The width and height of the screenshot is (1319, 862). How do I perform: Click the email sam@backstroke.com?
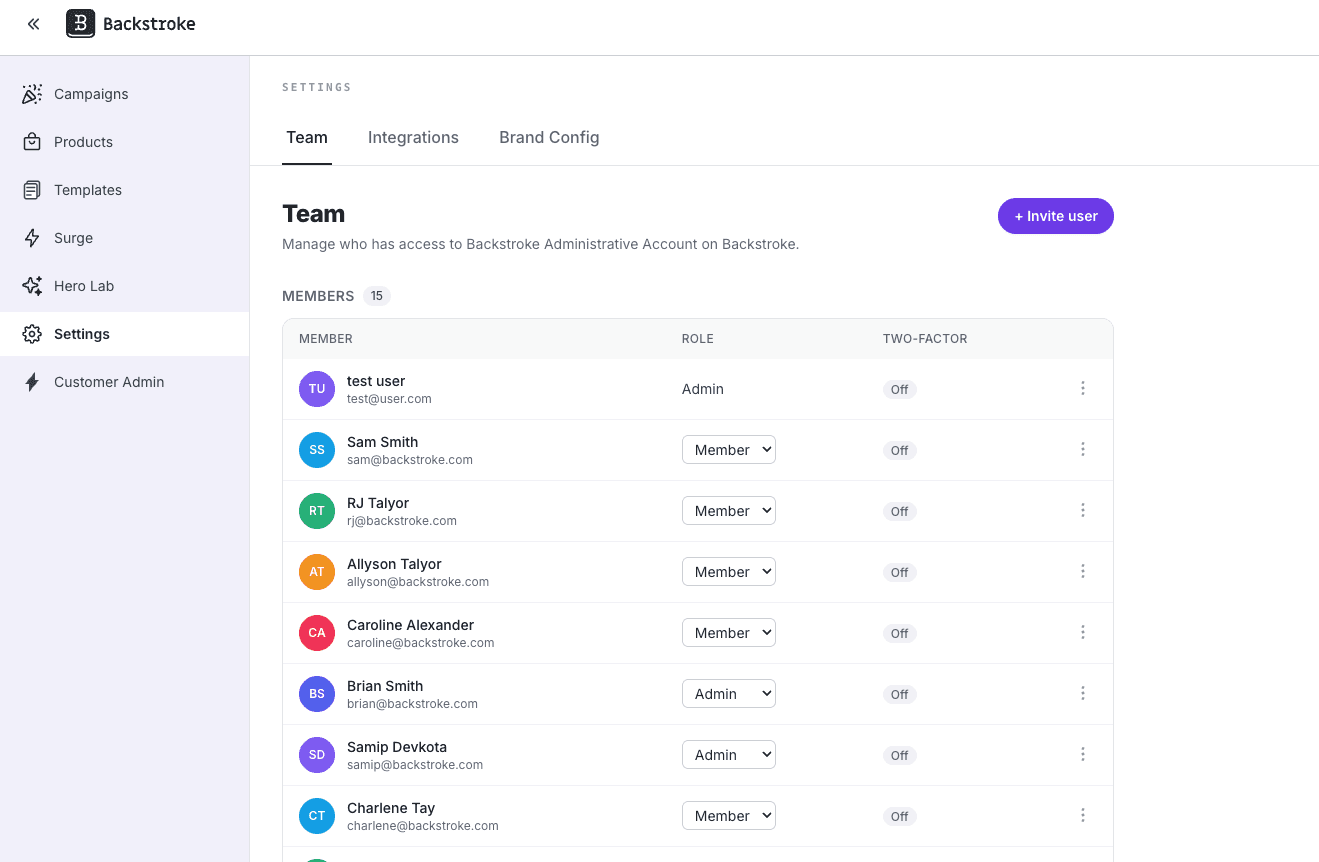point(410,460)
